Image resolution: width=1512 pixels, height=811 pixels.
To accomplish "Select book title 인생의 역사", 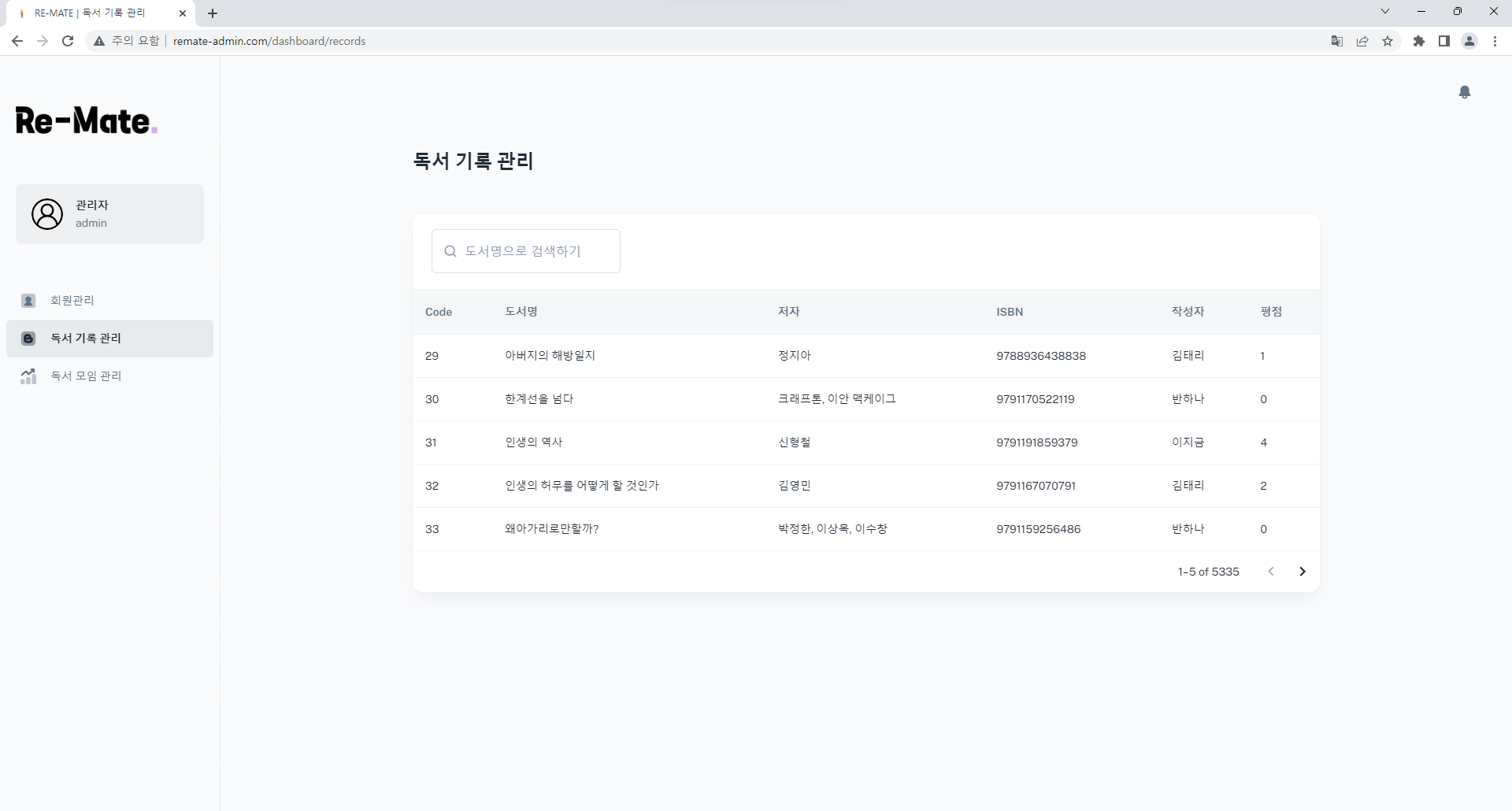I will tap(534, 443).
